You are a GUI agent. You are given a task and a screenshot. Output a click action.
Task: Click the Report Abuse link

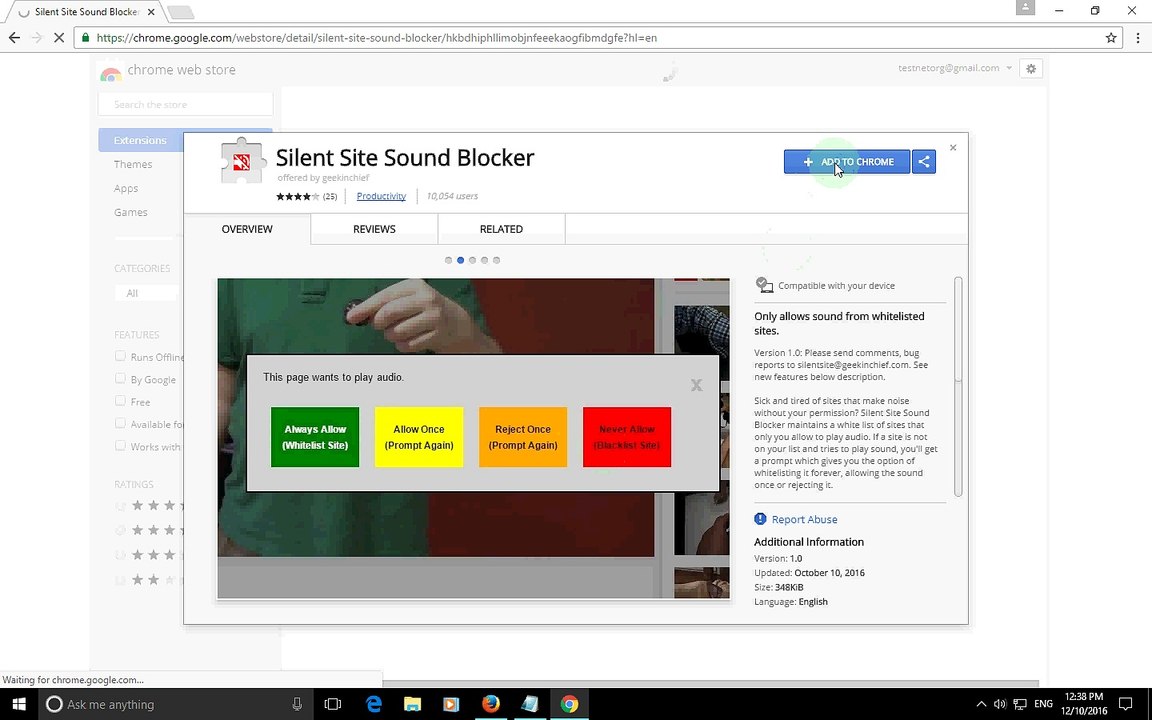pos(804,519)
